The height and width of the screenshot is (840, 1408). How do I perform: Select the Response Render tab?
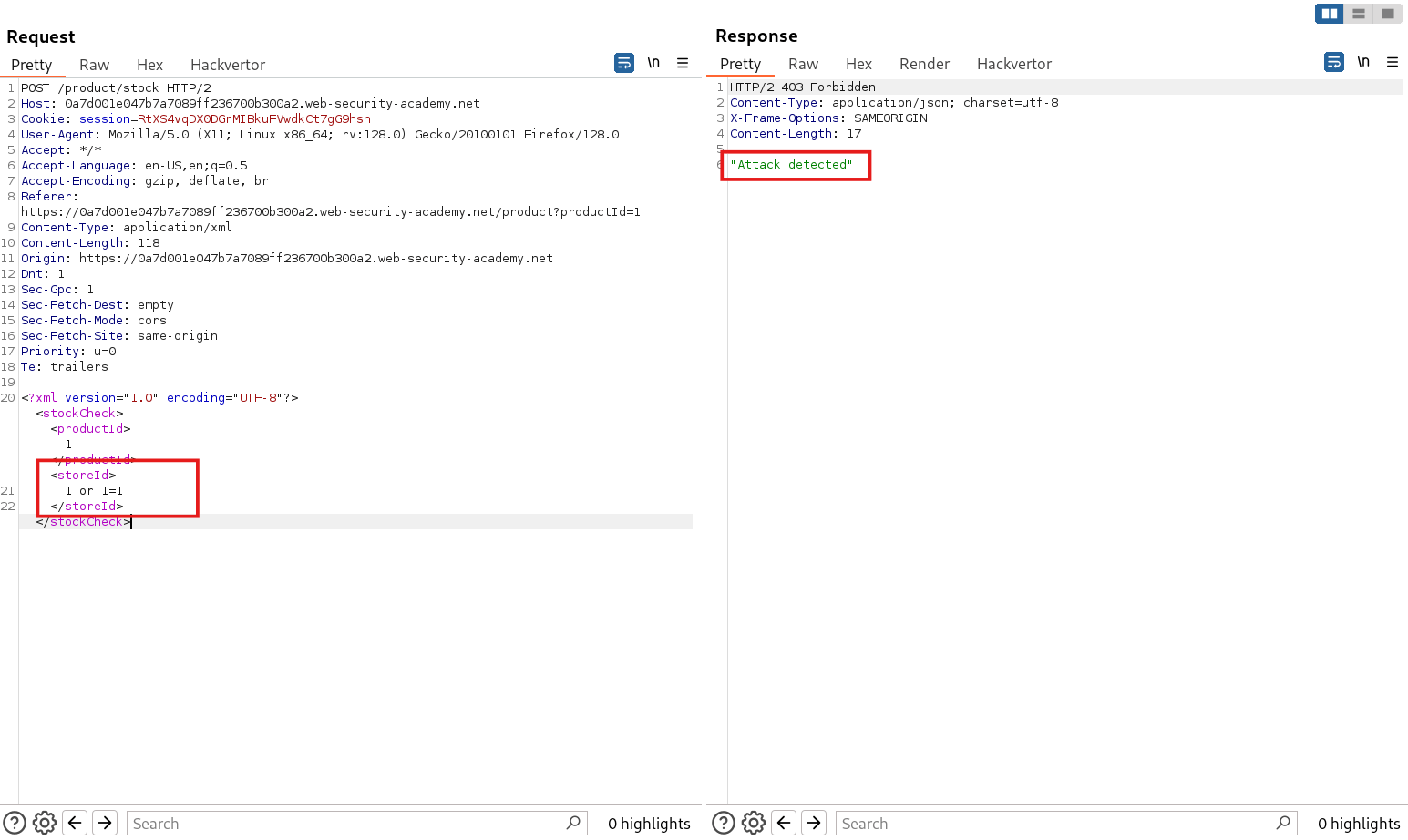(x=924, y=64)
